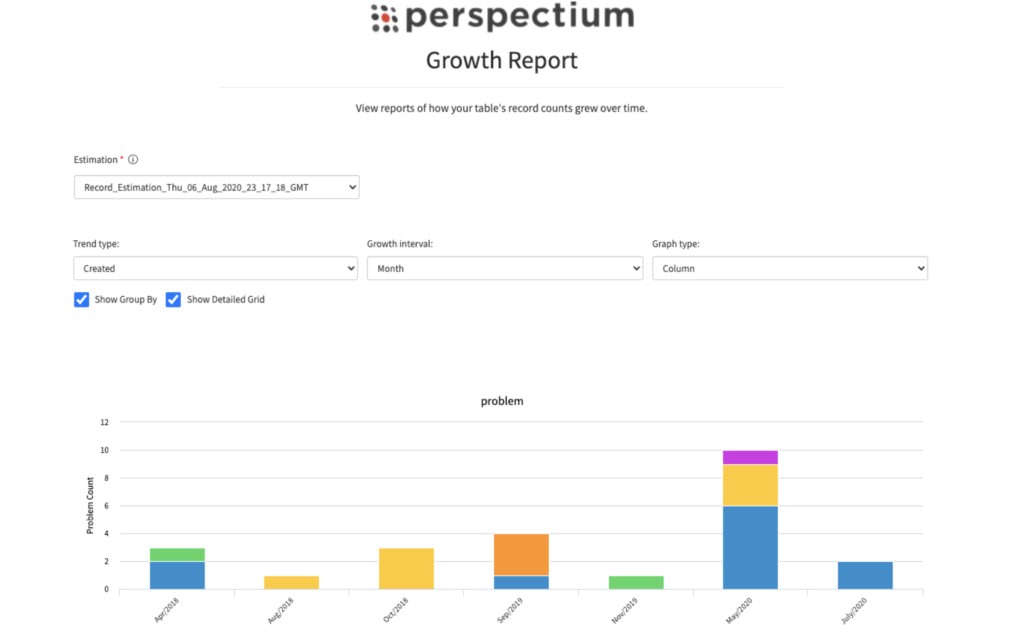Viewport: 1024px width, 640px height.
Task: Click the yellow Oct/2018 column
Action: pos(406,568)
